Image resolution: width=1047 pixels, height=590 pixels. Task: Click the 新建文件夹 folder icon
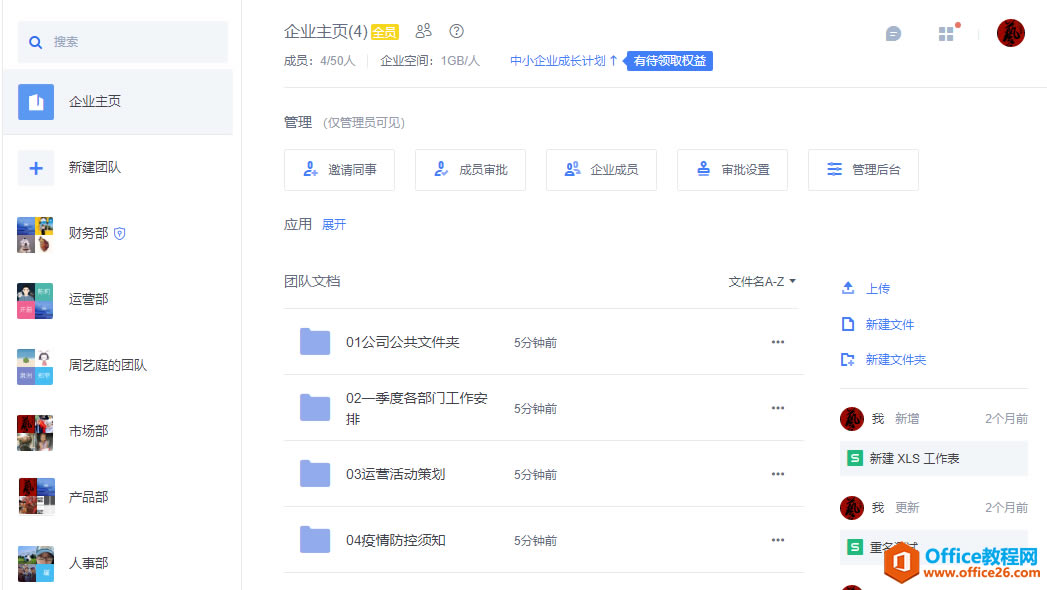coord(848,360)
